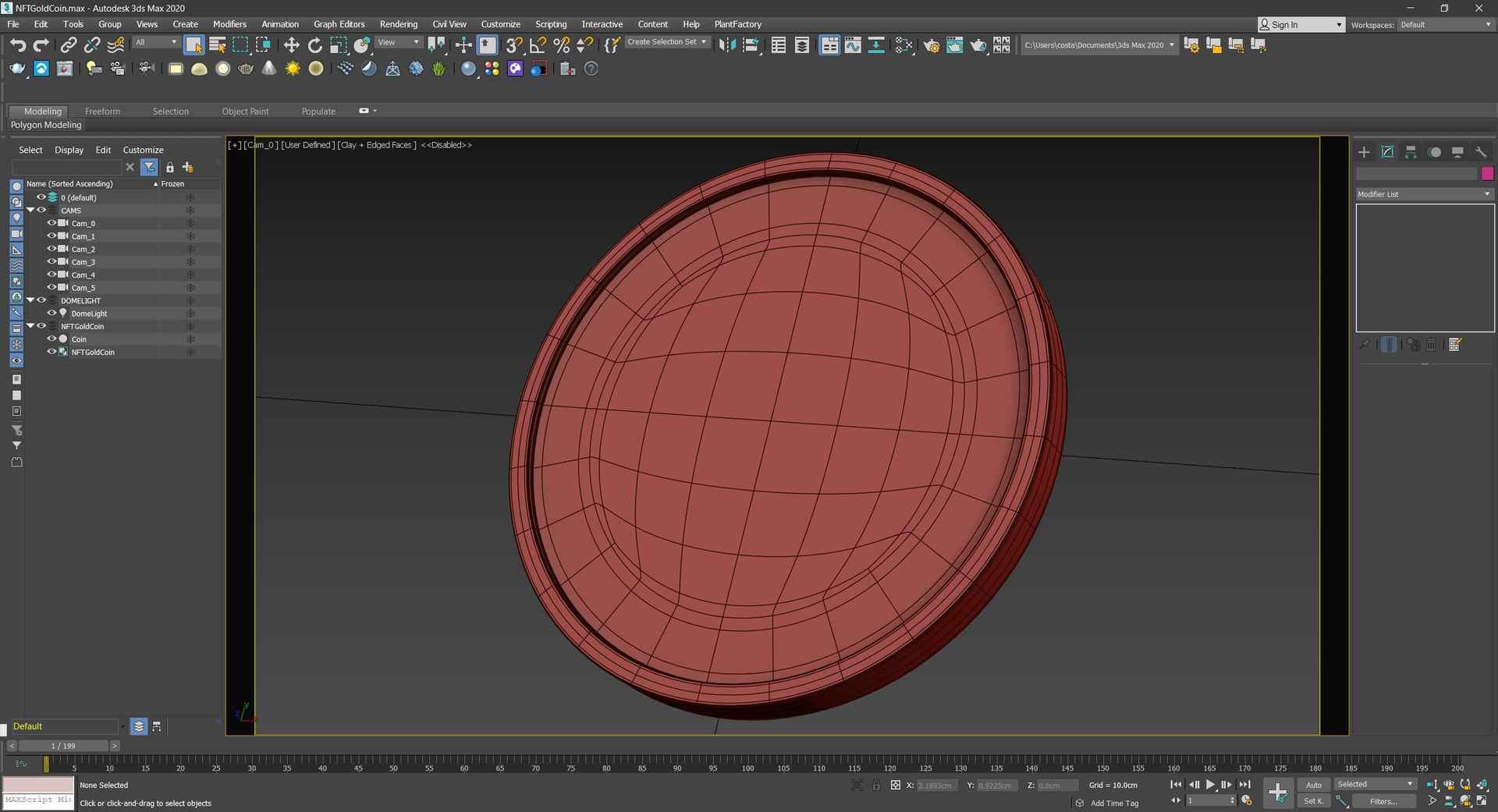Open Rendered Frame Window icon
This screenshot has width=1498, height=812.
pyautogui.click(x=955, y=45)
